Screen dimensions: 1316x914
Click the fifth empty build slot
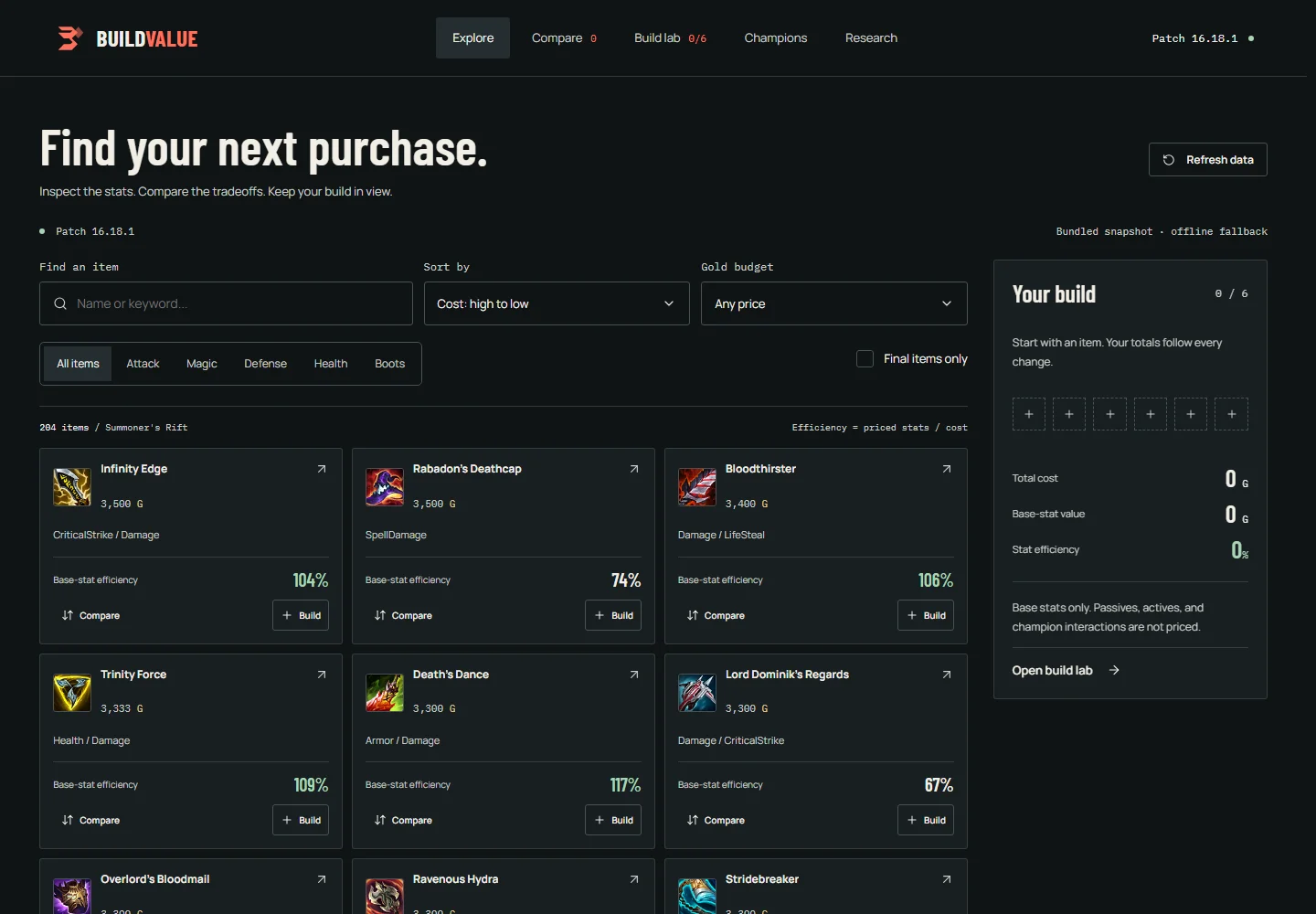click(x=1191, y=414)
